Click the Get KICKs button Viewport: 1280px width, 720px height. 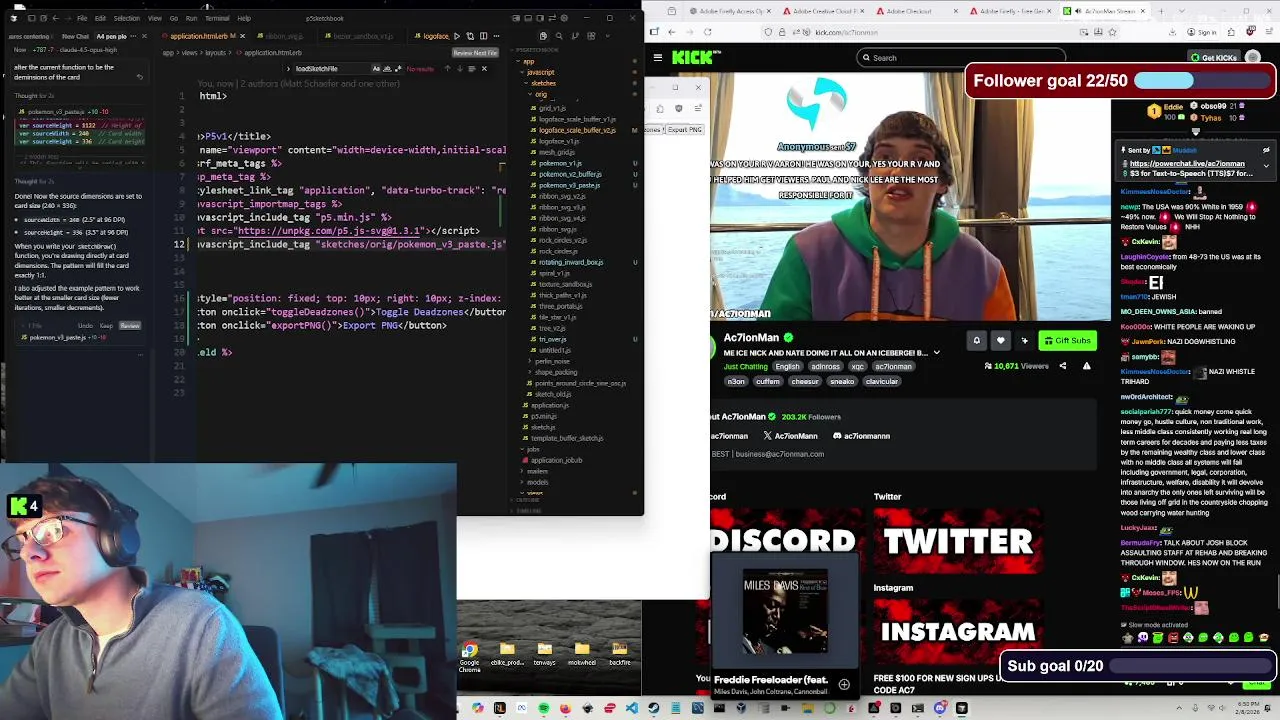[1213, 57]
